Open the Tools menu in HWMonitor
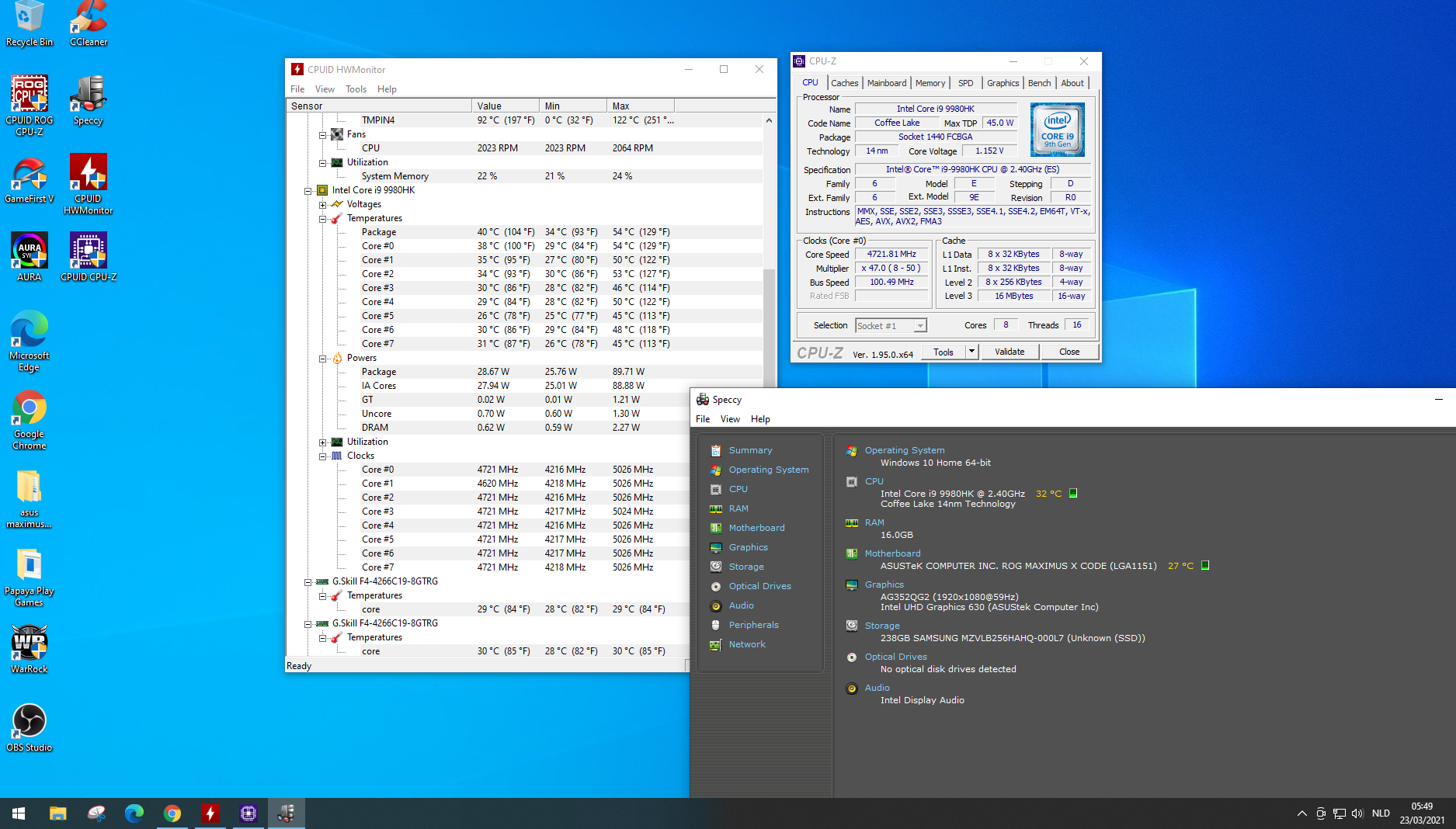This screenshot has width=1456, height=829. tap(356, 89)
